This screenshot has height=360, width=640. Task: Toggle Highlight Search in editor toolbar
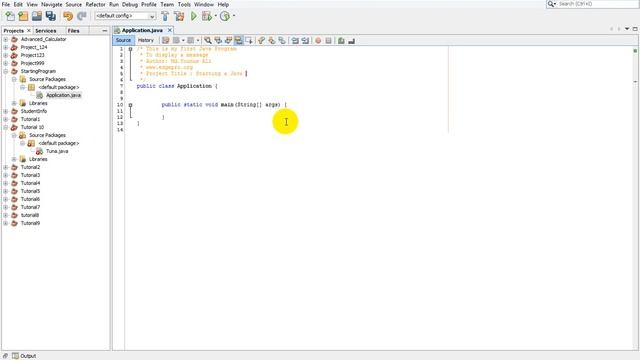click(238, 40)
